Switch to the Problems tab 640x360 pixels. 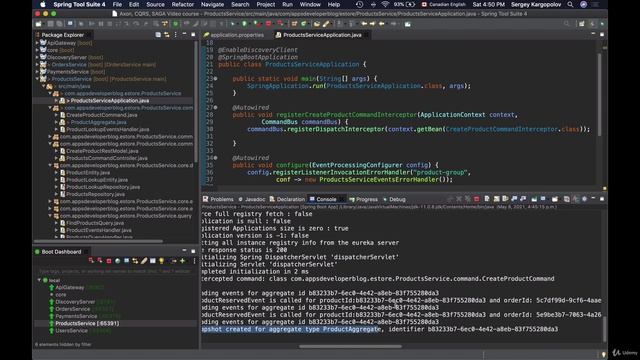pos(218,199)
